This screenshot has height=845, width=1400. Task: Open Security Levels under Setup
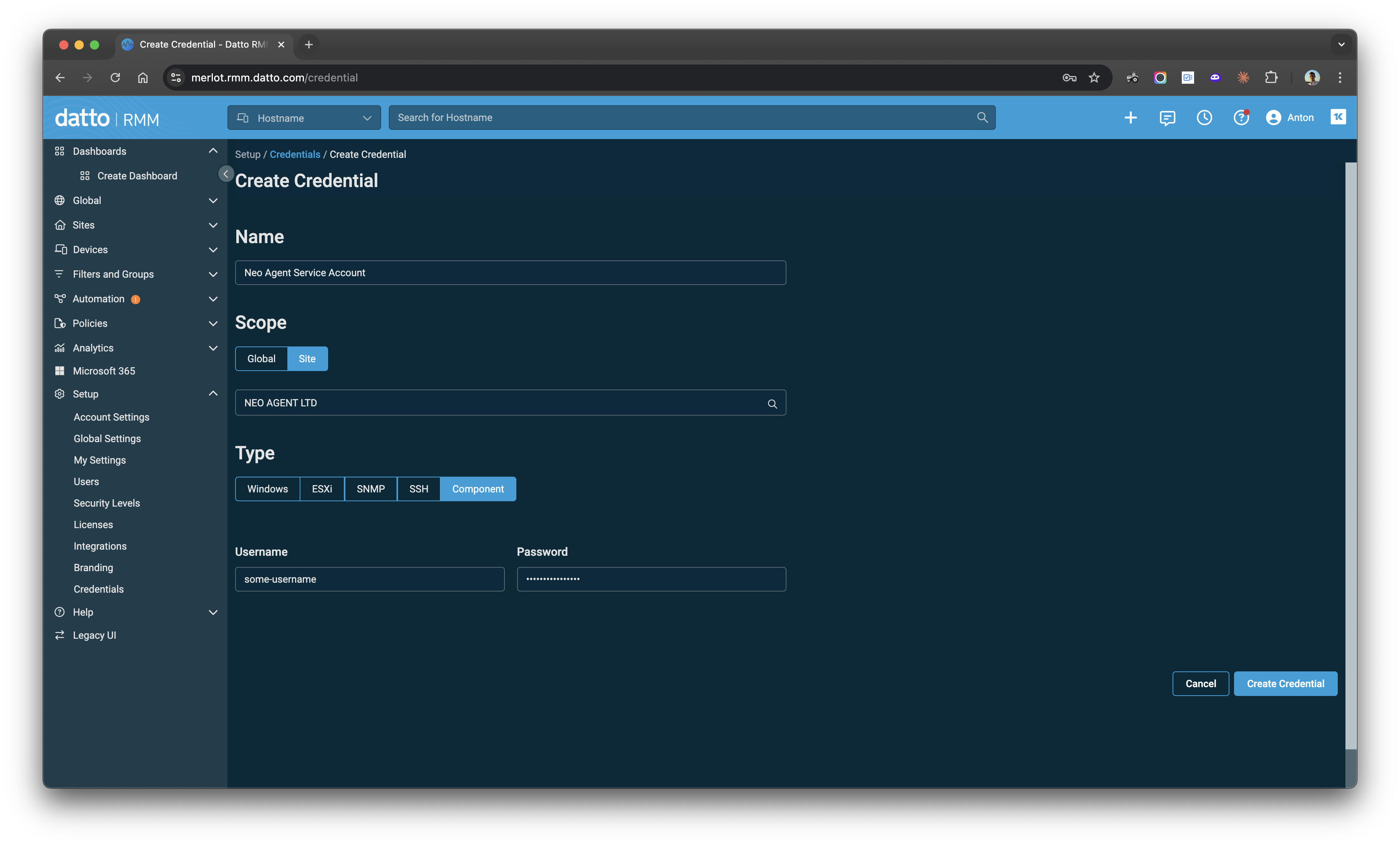tap(106, 502)
